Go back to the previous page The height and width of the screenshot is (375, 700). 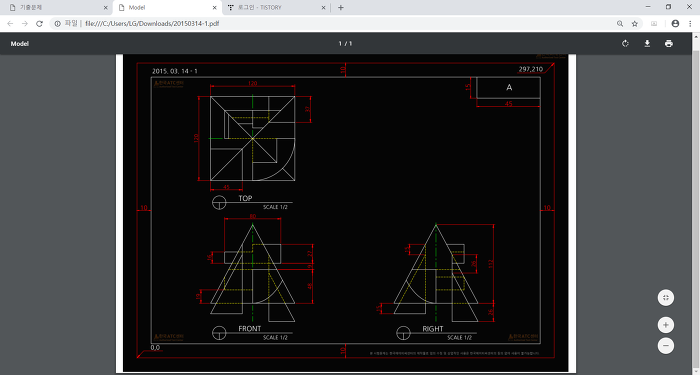pyautogui.click(x=10, y=24)
